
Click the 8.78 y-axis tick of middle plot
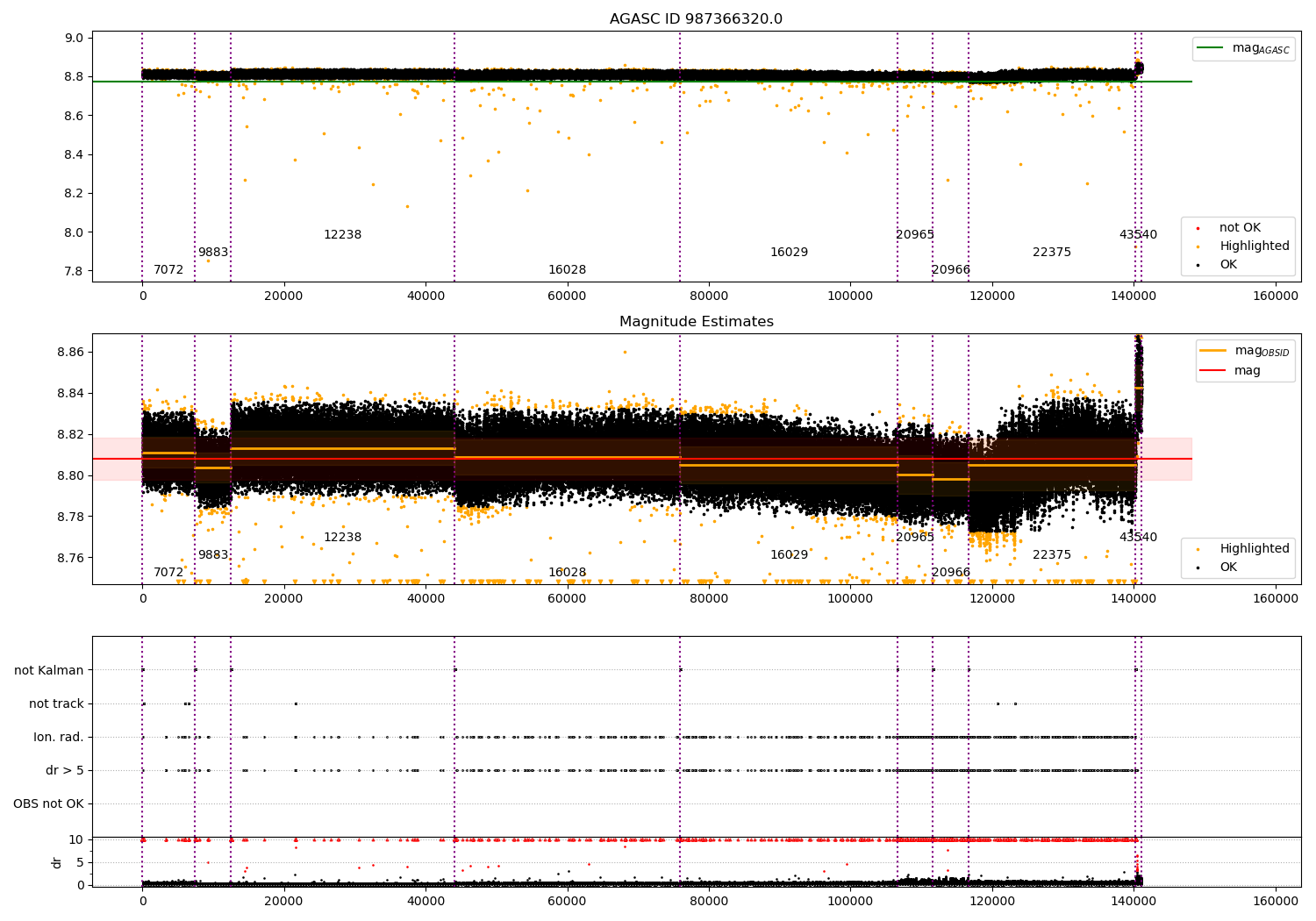coord(70,518)
